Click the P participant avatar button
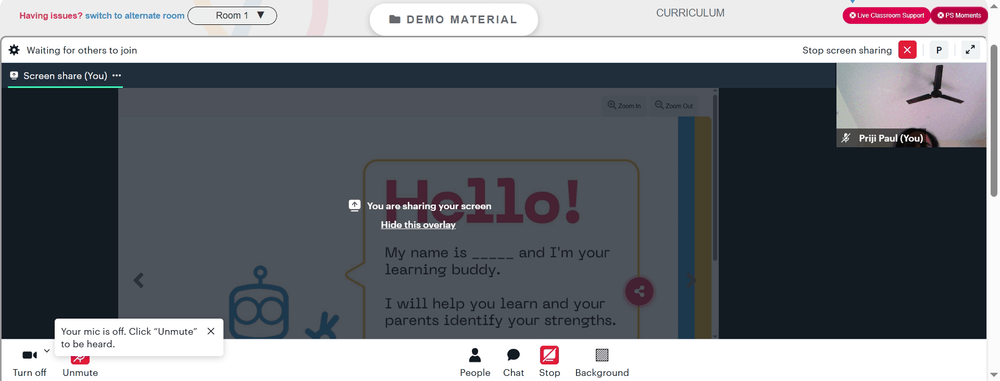 click(x=939, y=50)
